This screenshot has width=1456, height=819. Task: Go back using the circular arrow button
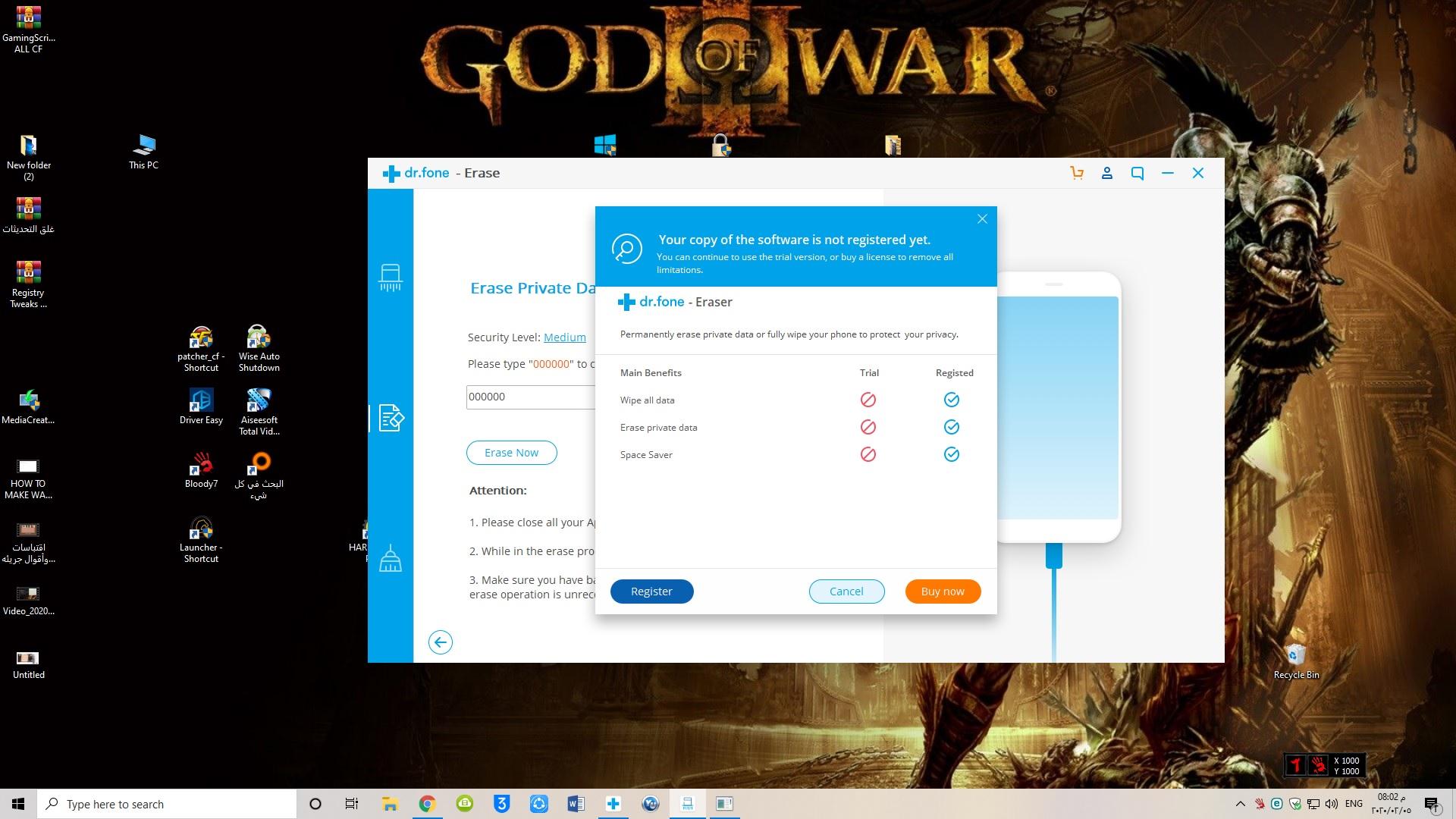[441, 642]
